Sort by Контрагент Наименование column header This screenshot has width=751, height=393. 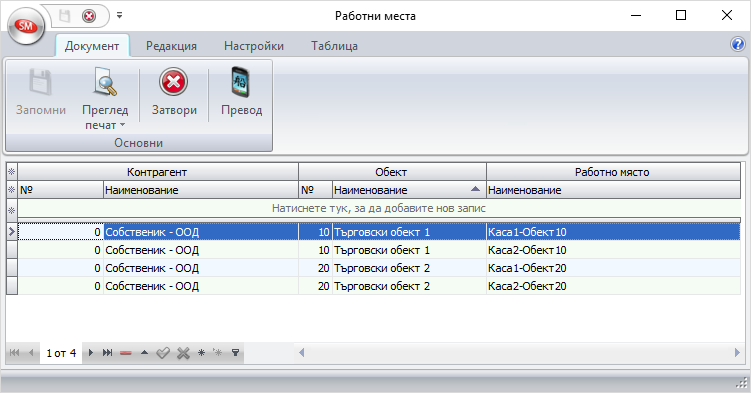201,190
